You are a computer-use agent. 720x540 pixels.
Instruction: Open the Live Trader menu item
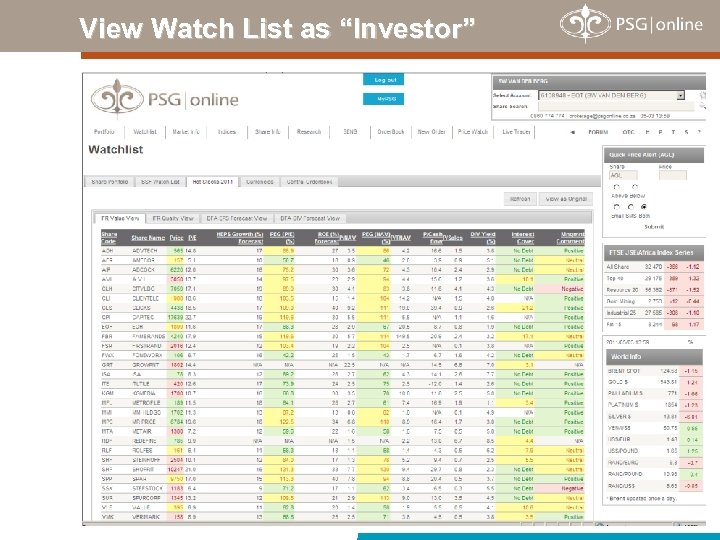[516, 132]
